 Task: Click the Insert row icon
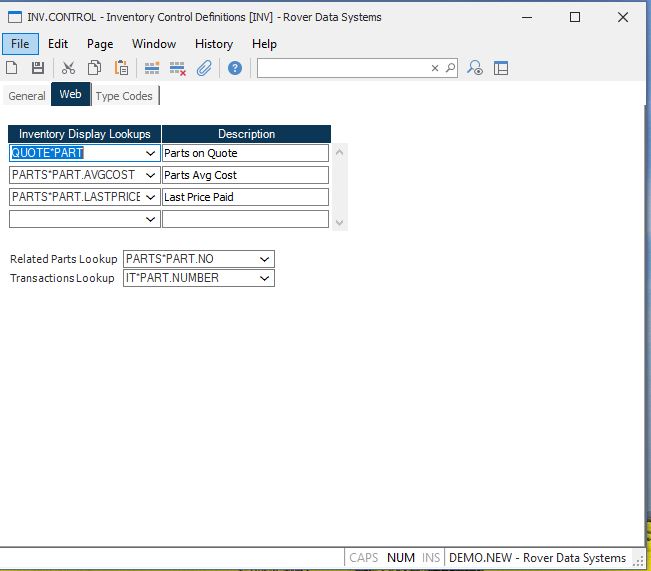152,68
